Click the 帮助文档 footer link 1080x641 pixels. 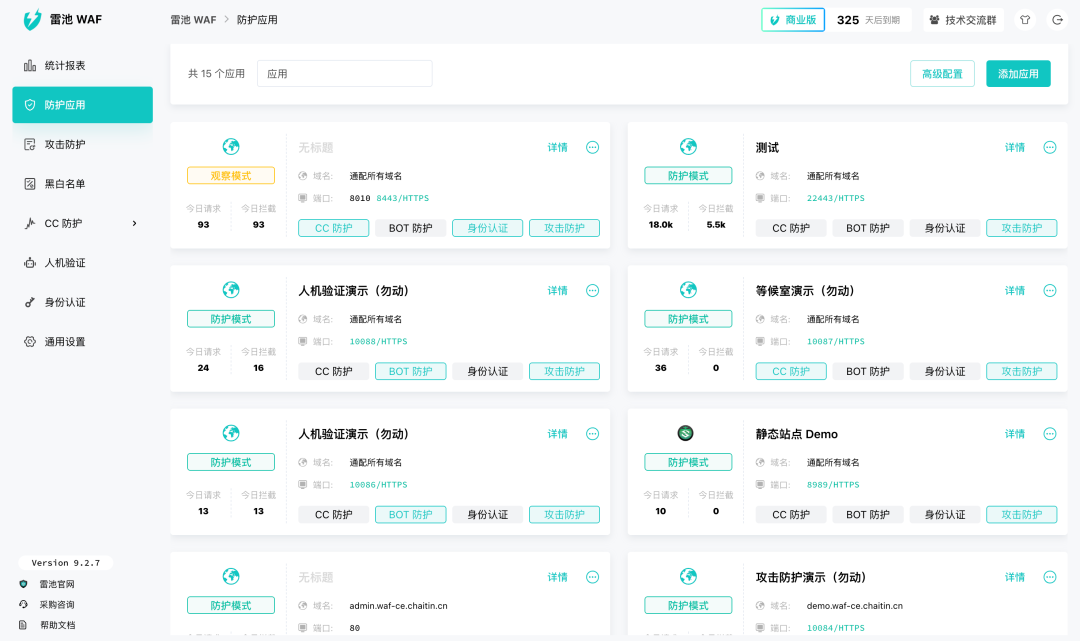(x=57, y=625)
